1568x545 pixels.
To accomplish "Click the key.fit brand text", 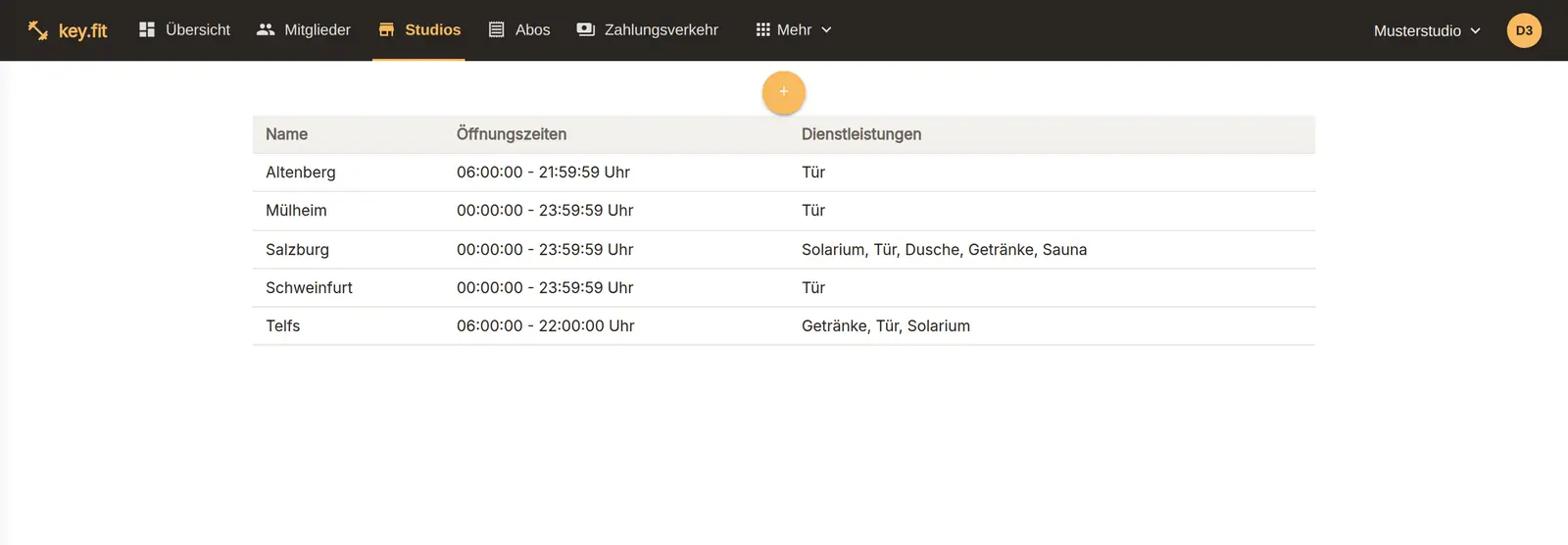I will click(83, 30).
